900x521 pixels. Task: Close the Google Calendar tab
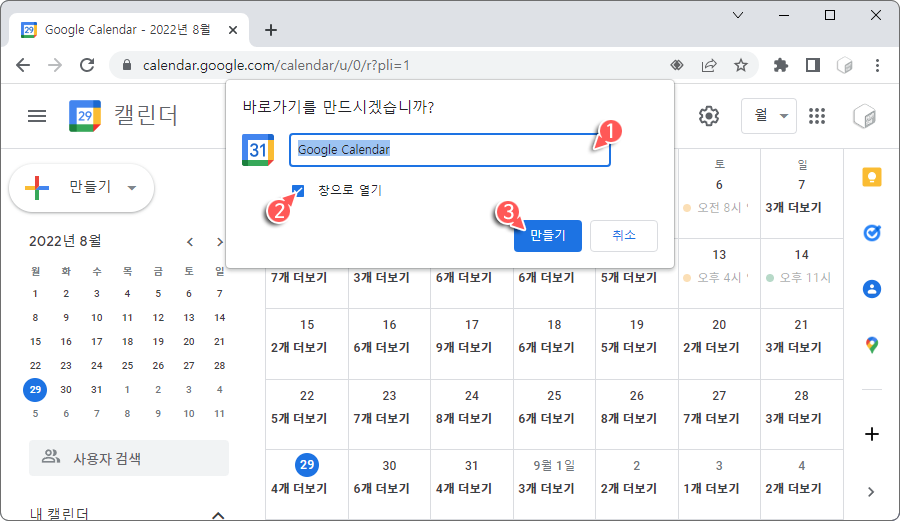click(x=233, y=30)
